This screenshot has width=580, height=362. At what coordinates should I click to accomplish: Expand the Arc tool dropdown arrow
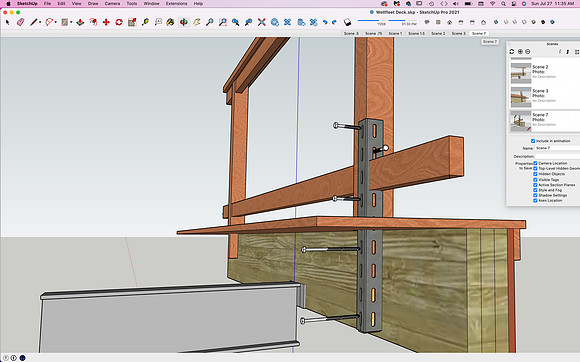coord(55,23)
